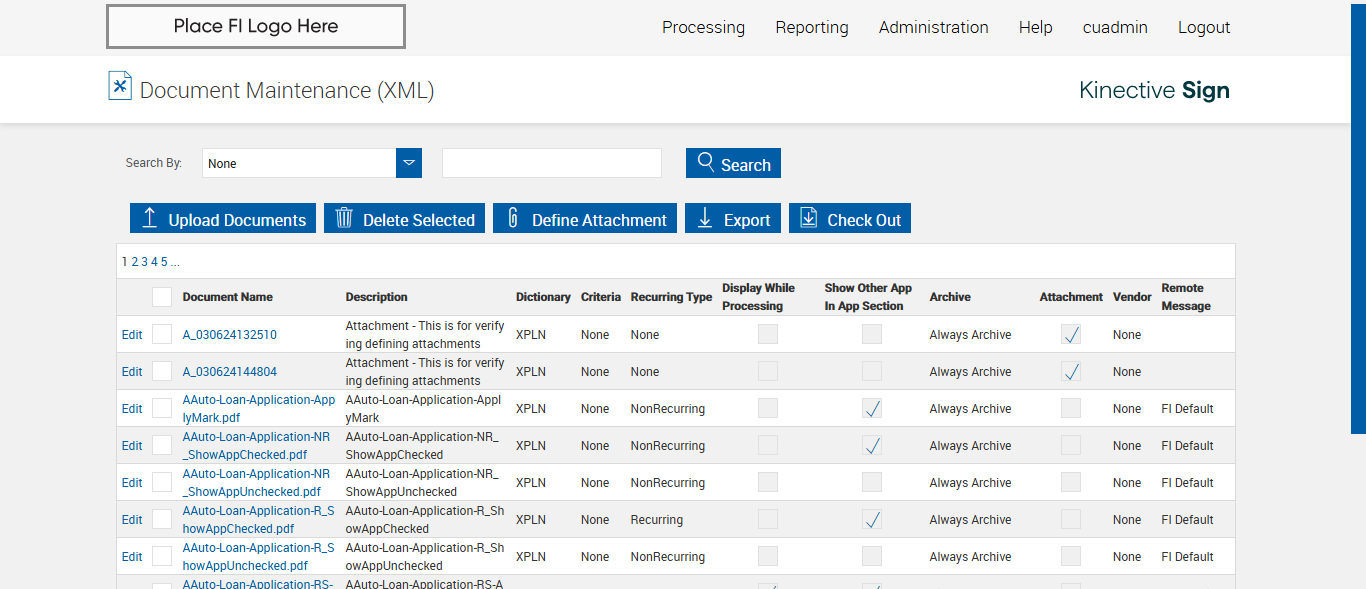Edit the A_030624132510 document row
This screenshot has height=589, width=1366.
pyautogui.click(x=132, y=335)
